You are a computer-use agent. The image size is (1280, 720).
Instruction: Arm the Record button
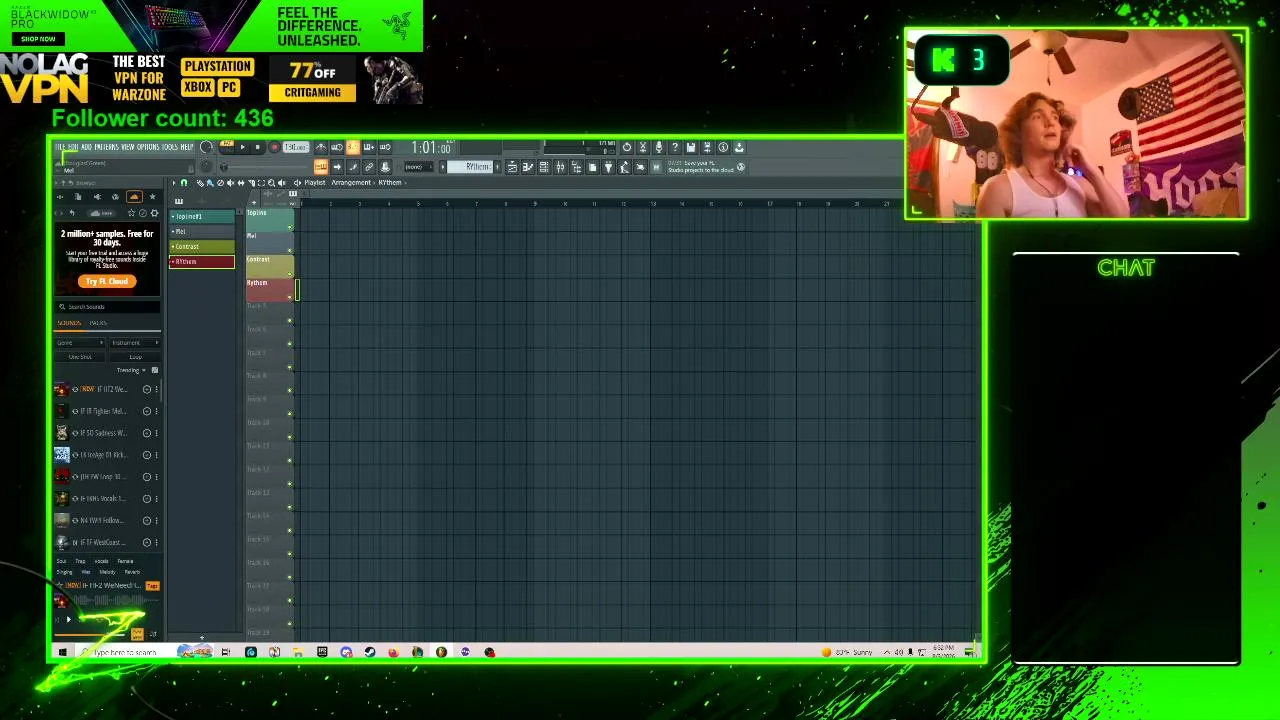click(273, 147)
